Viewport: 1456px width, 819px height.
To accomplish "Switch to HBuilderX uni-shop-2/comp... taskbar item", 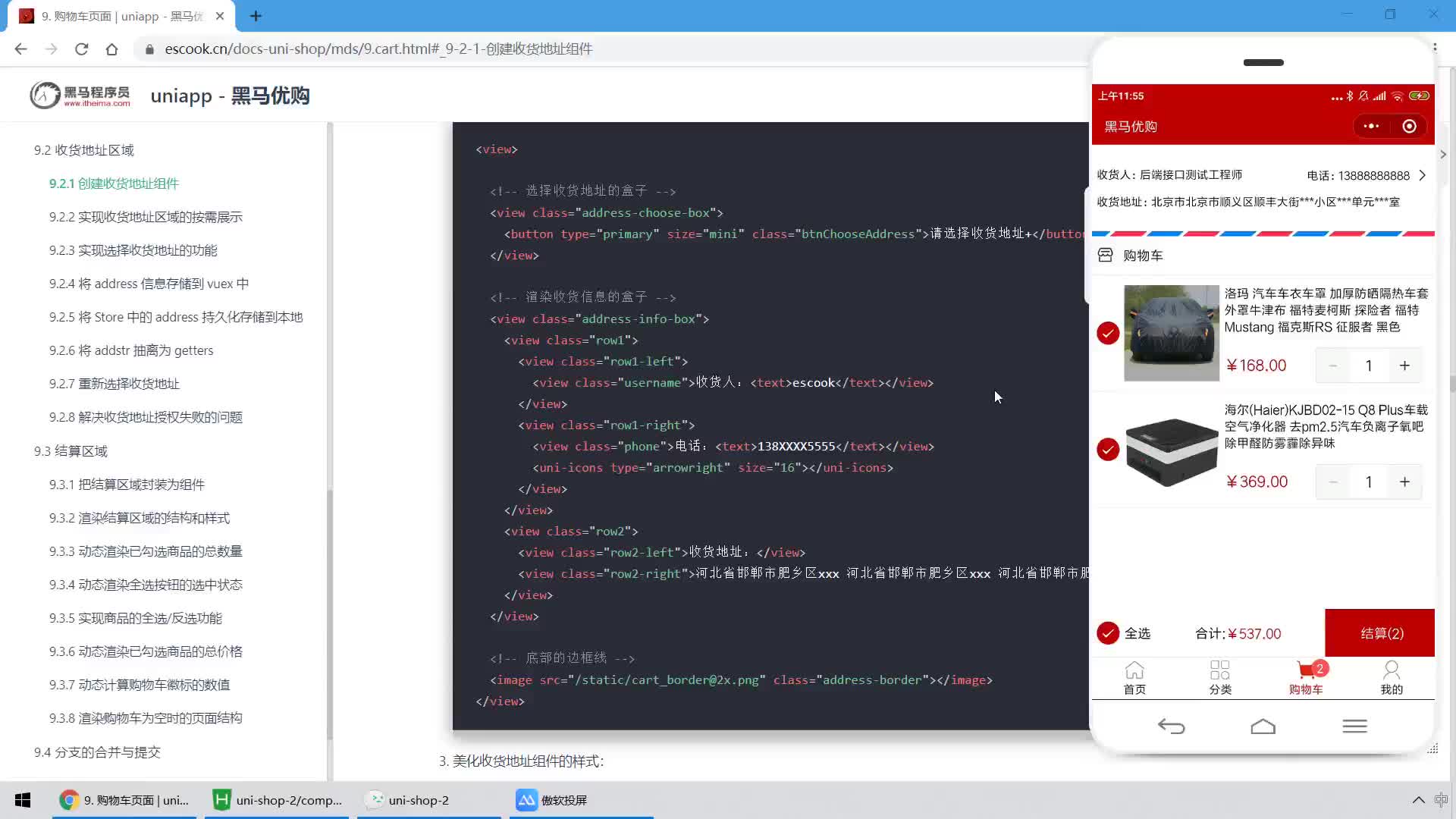I will tap(277, 800).
